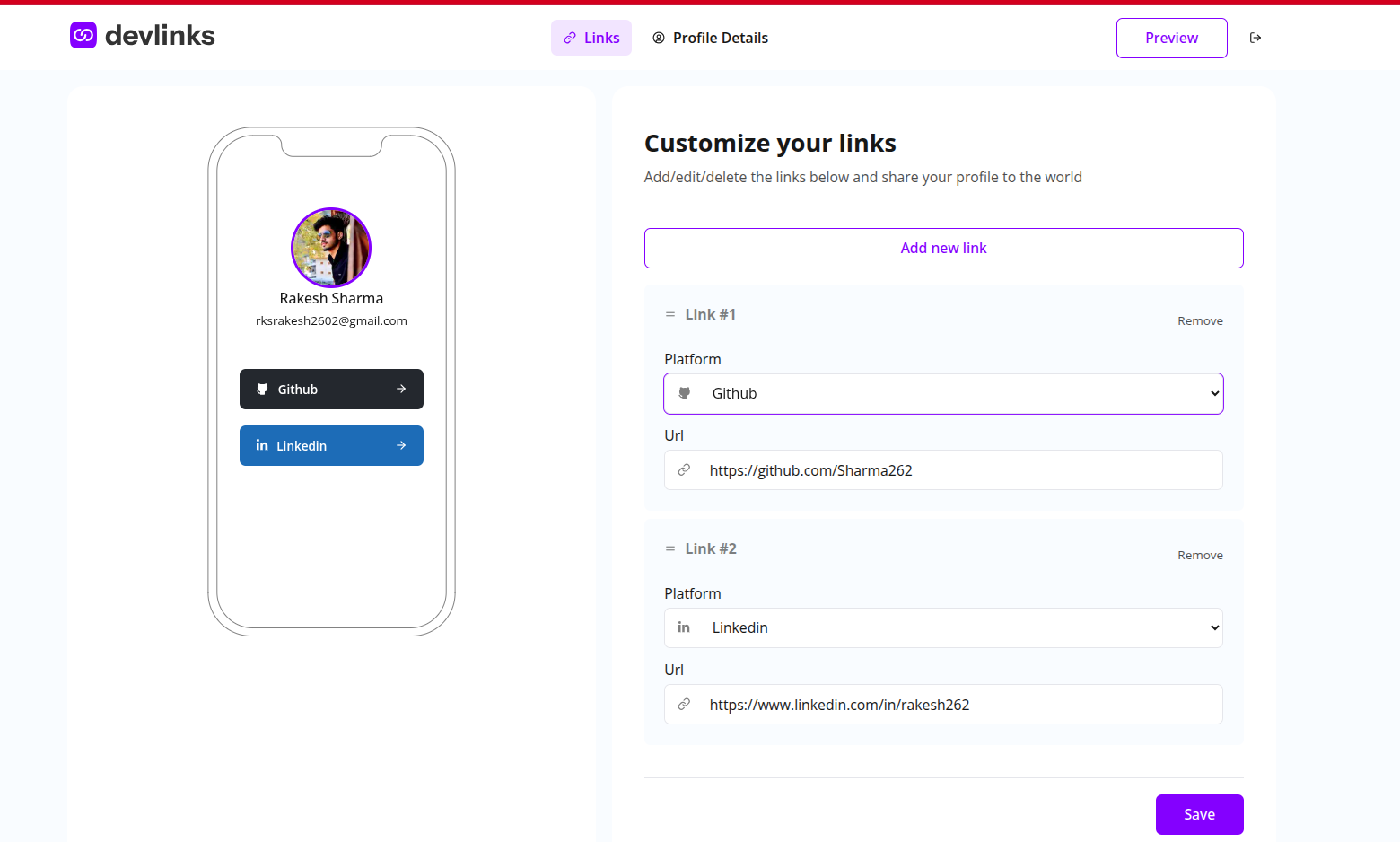
Task: Open the Linkedin platform dropdown
Action: 943,627
